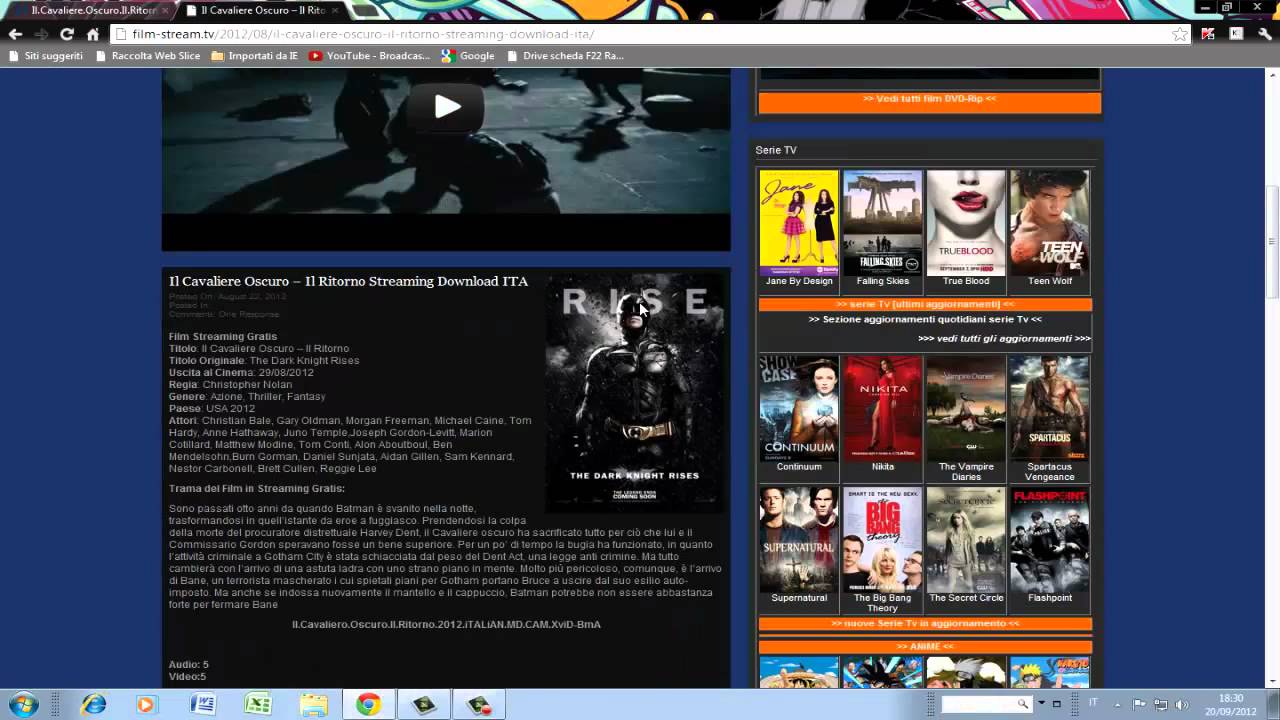This screenshot has height=720, width=1280.
Task: Click the release filename Il.Cavaliere.Oscuro.Il.Ritorno.2012 text
Action: click(x=446, y=625)
